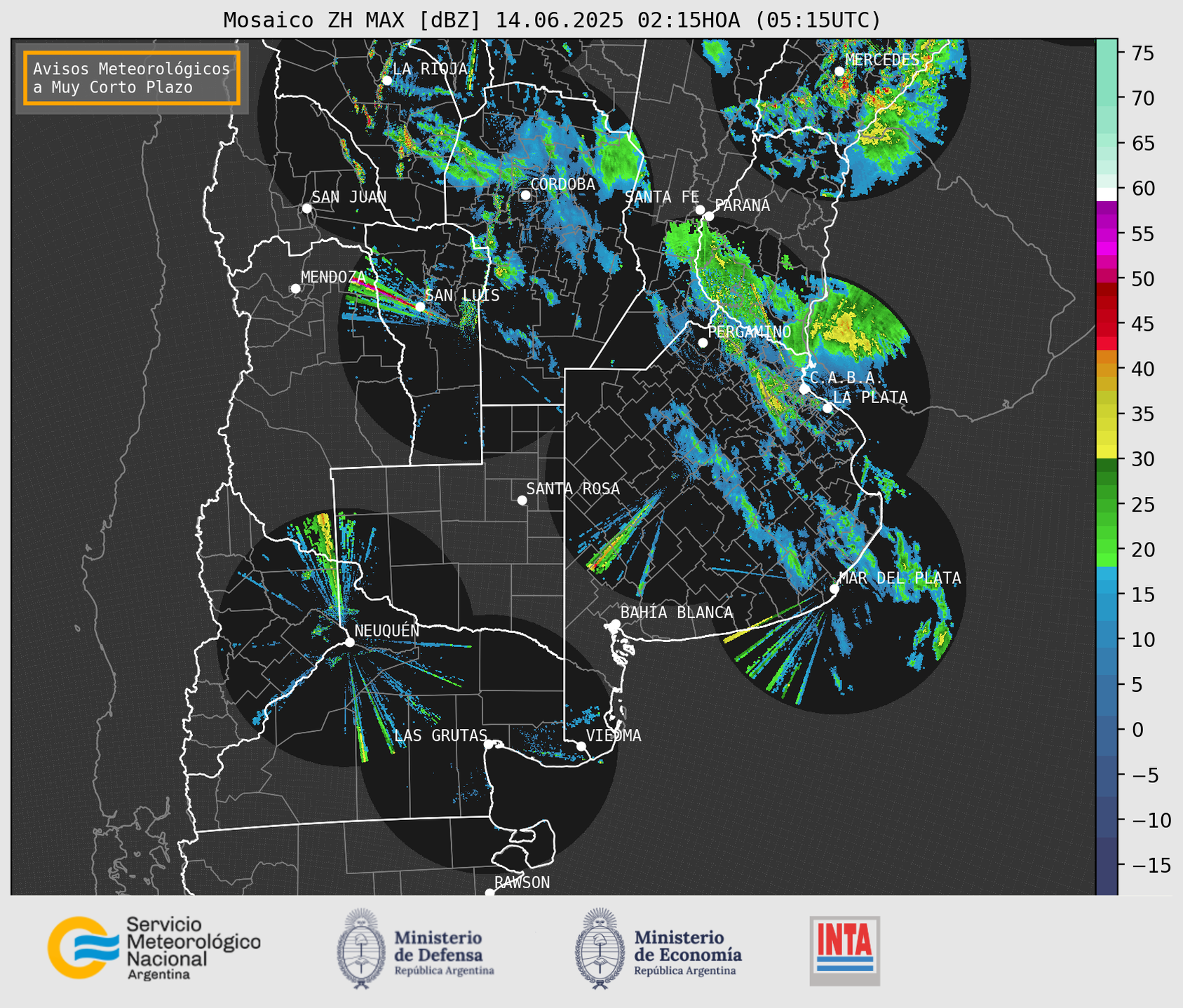Image resolution: width=1183 pixels, height=1008 pixels.
Task: Click the 0 label on the dBZ scale
Action: coord(1136,730)
